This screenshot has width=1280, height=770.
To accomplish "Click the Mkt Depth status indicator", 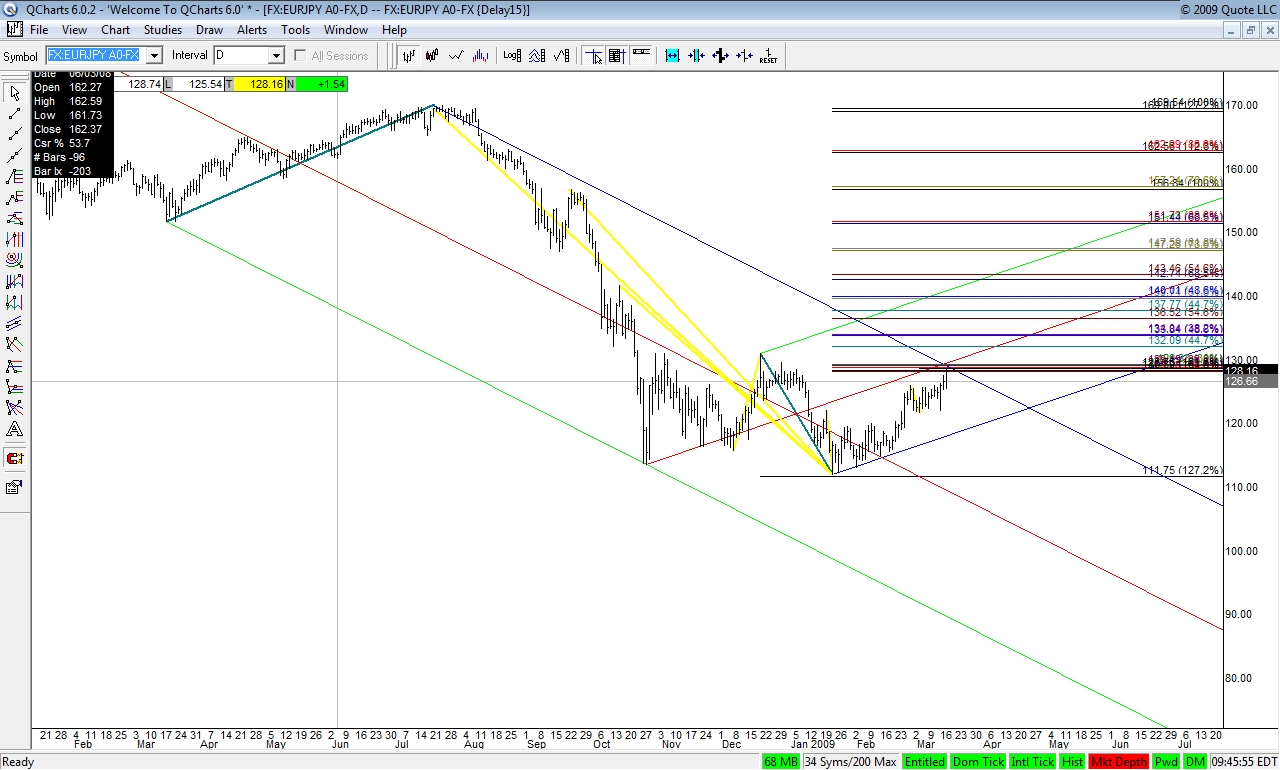I will click(x=1118, y=762).
